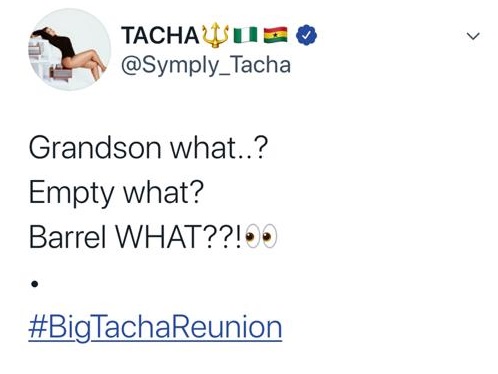Image resolution: width=498 pixels, height=374 pixels.
Task: Click the gold trident emoji
Action: click(215, 35)
